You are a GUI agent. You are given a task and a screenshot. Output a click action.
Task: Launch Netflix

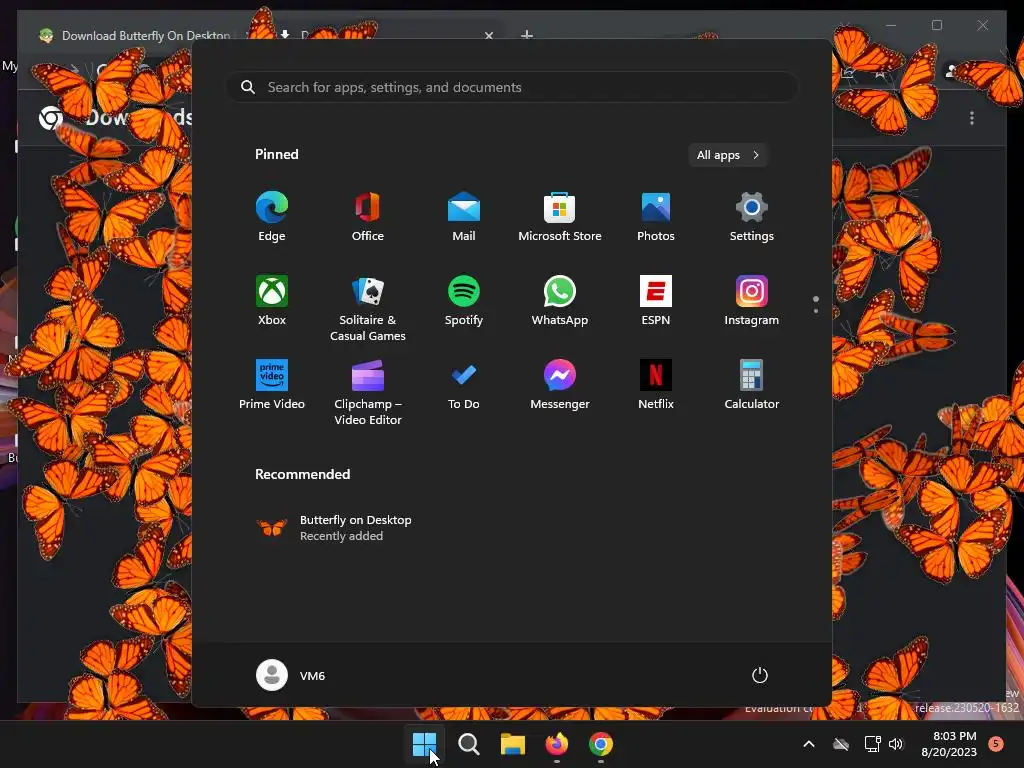click(656, 385)
